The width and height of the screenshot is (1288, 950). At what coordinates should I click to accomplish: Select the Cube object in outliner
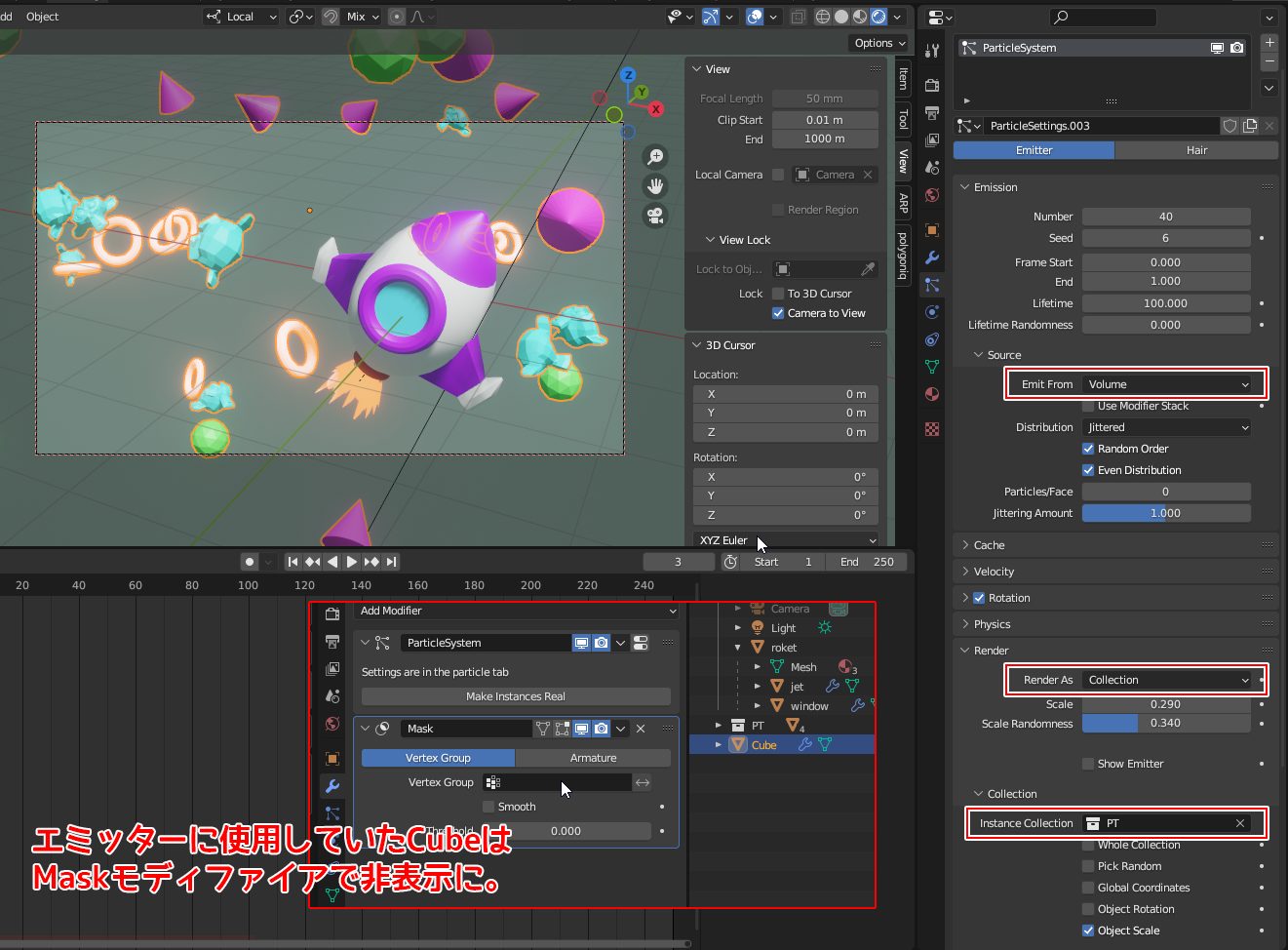click(763, 745)
